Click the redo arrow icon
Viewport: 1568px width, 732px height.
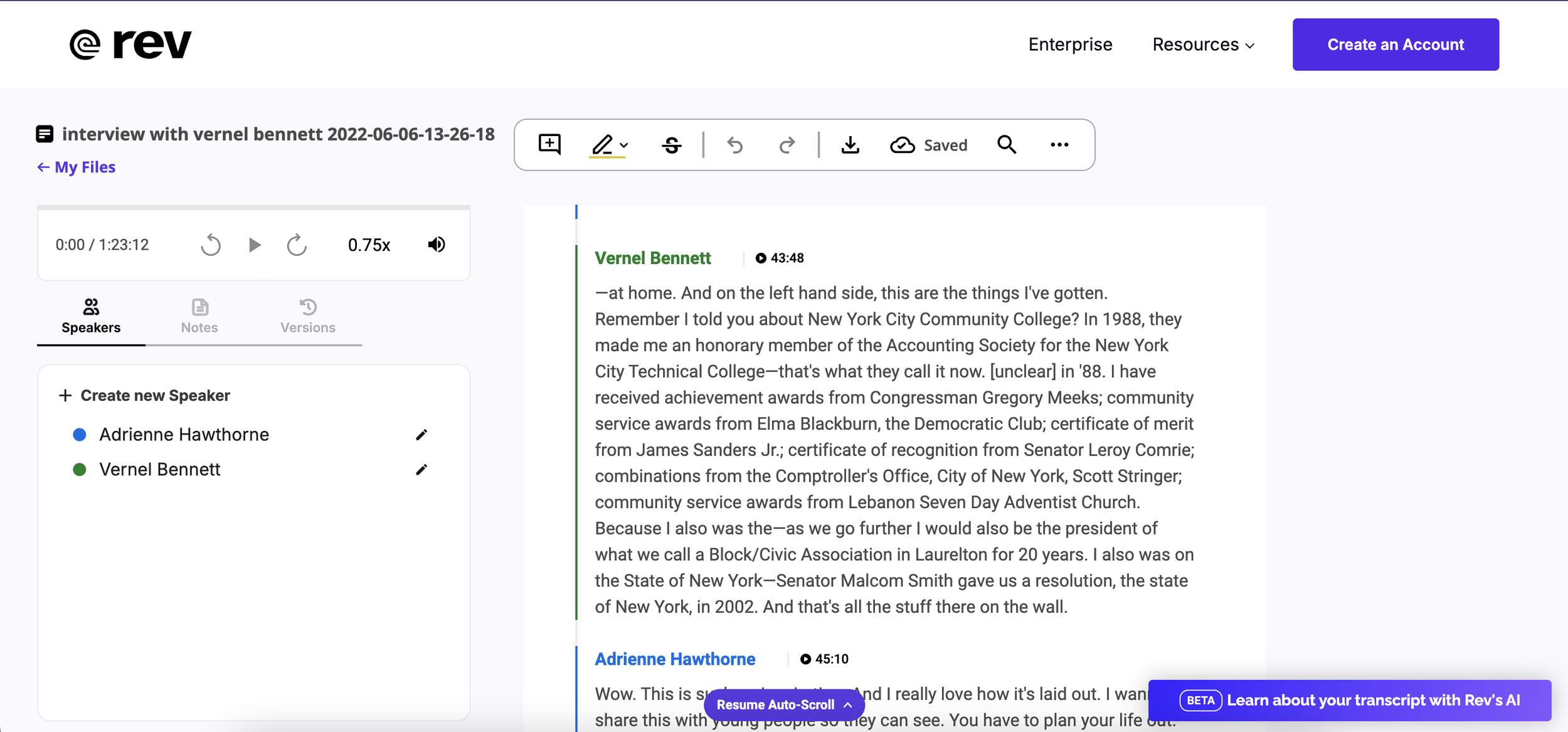(x=787, y=145)
